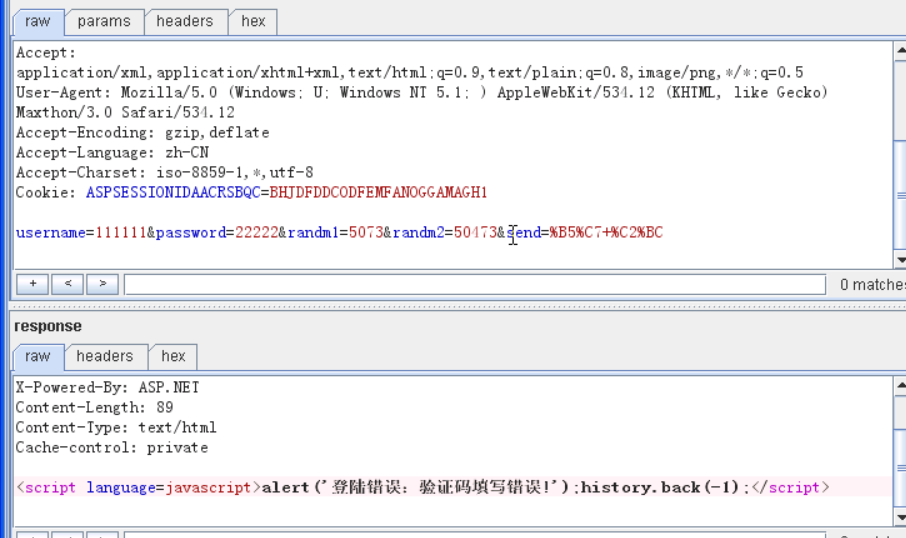Click the 'alert' call in response body
This screenshot has width=906, height=538.
(285, 488)
